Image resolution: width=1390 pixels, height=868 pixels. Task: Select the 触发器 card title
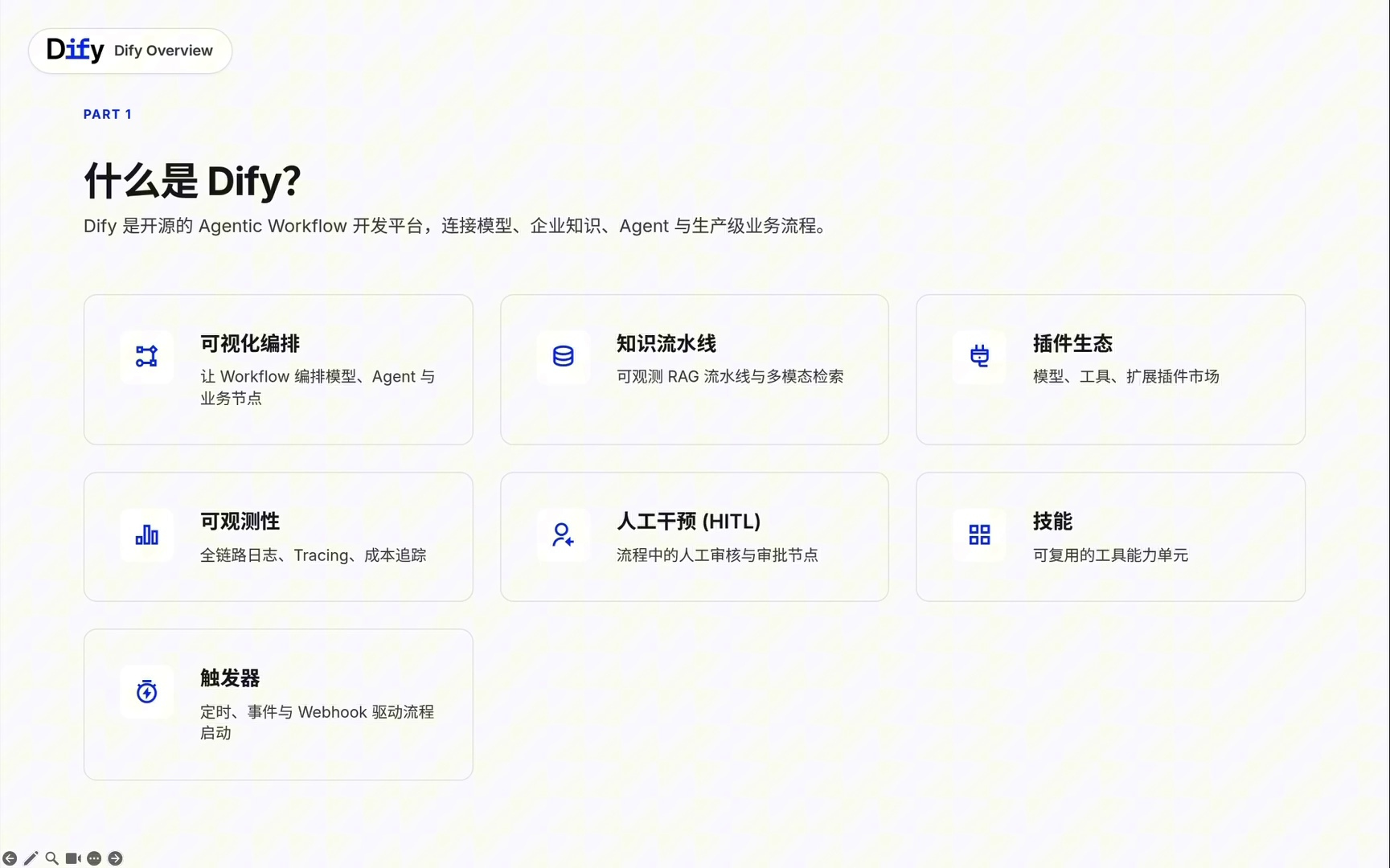pos(230,678)
